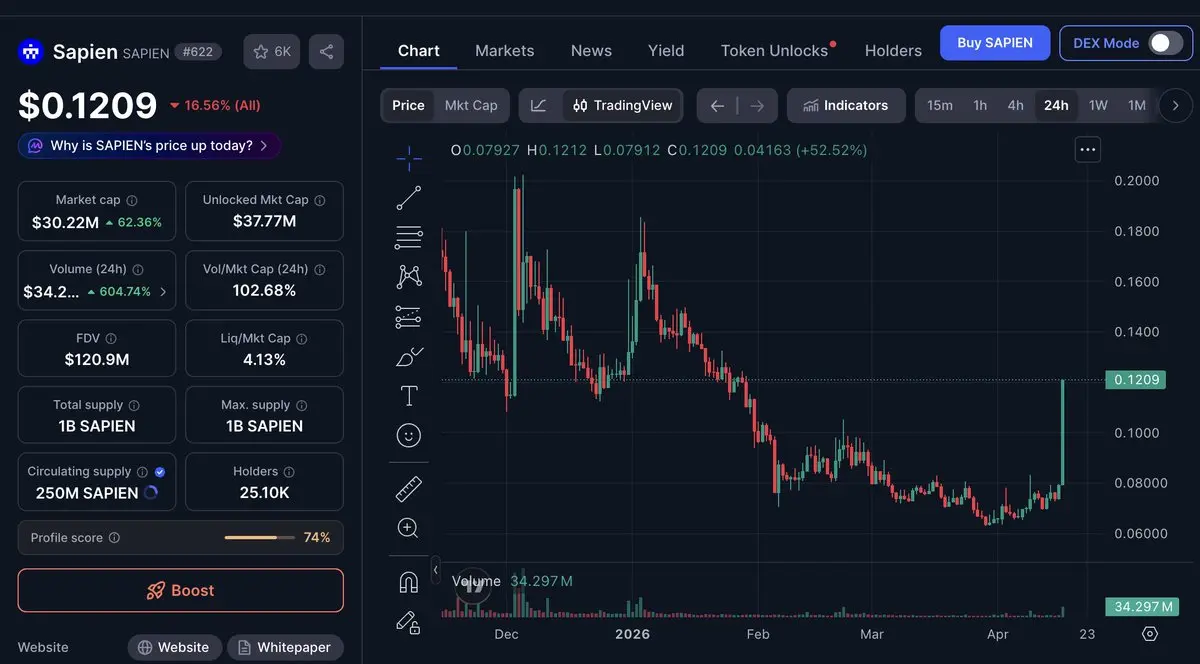1200x664 pixels.
Task: Select the 1h interval
Action: 980,105
